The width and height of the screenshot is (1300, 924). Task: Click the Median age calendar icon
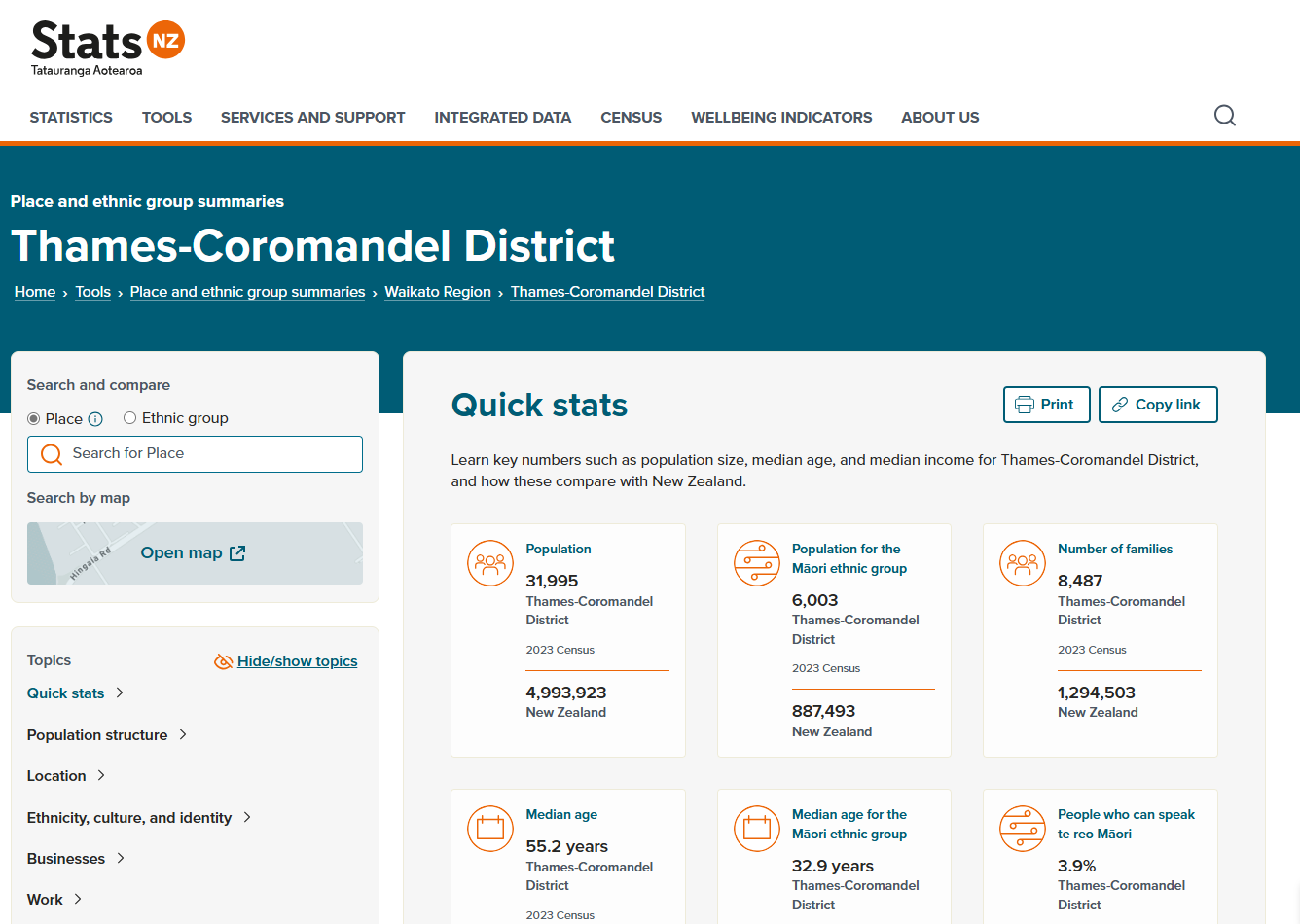coord(490,829)
